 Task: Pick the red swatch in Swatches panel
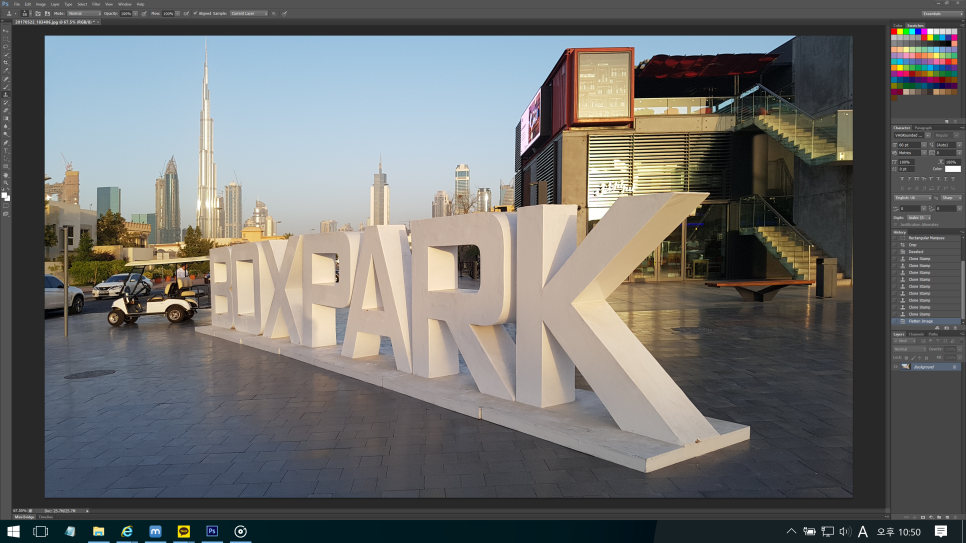pyautogui.click(x=894, y=32)
